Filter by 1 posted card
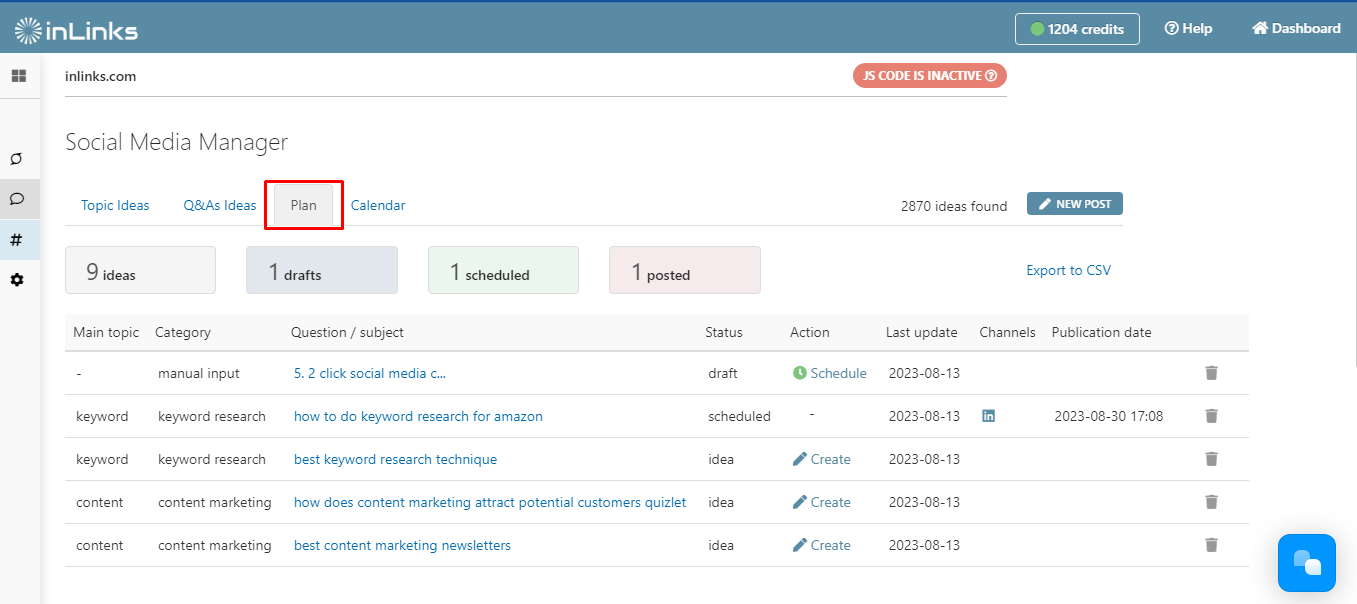The image size is (1357, 604). point(685,271)
